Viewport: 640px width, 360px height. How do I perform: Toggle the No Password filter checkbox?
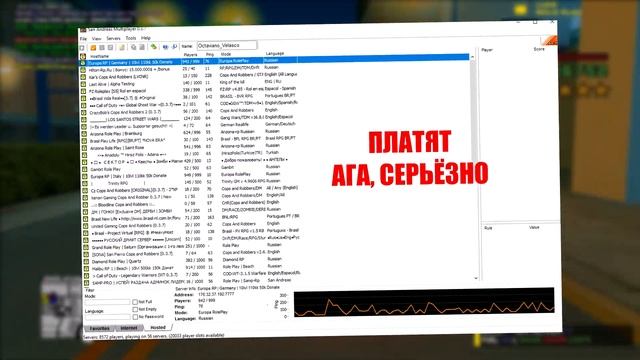click(x=135, y=317)
